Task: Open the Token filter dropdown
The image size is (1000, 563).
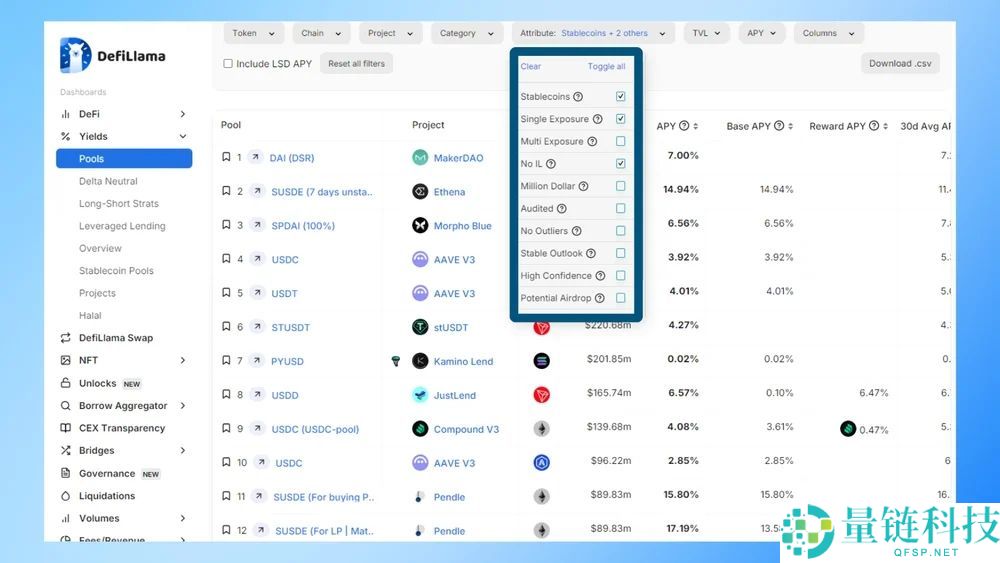Action: point(253,33)
